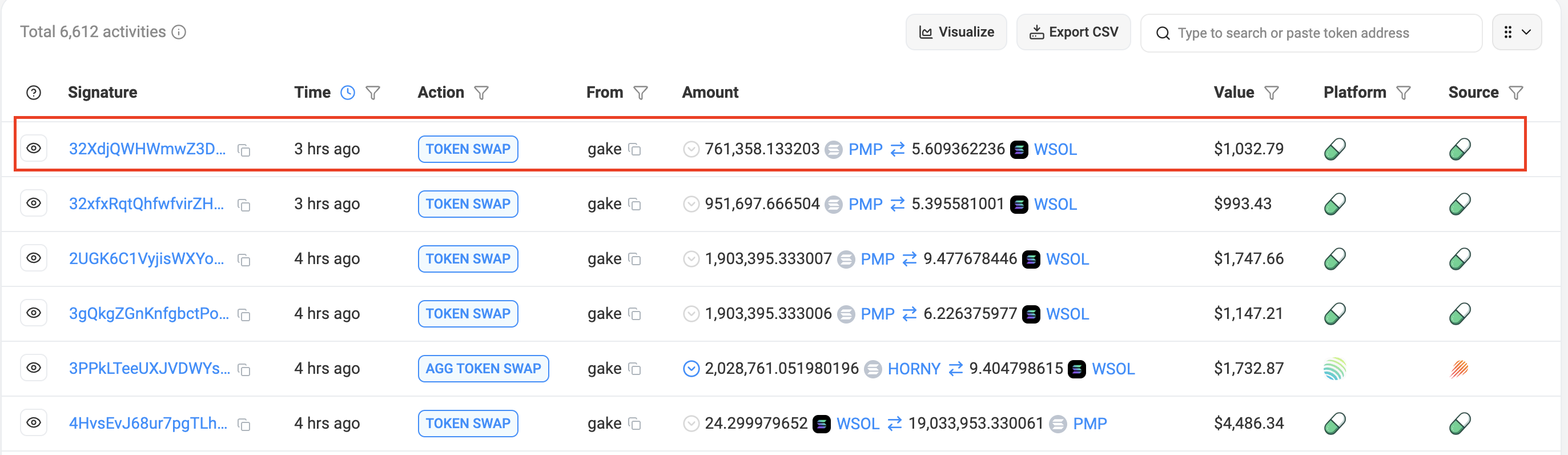Viewport: 1568px width, 455px height.
Task: Toggle eye icon for 32xfxRqtQhfwfvirZH row
Action: (x=34, y=203)
